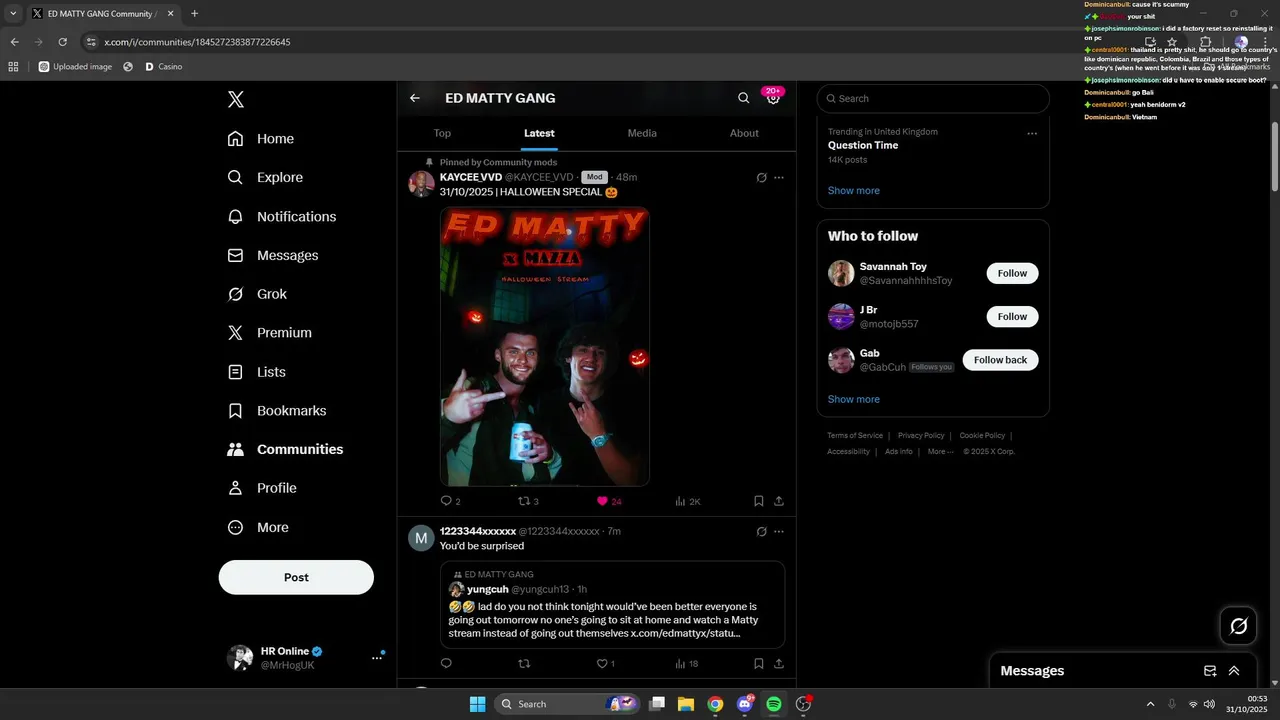1280x720 pixels.
Task: Show more Who to follow suggestions
Action: pyautogui.click(x=854, y=399)
